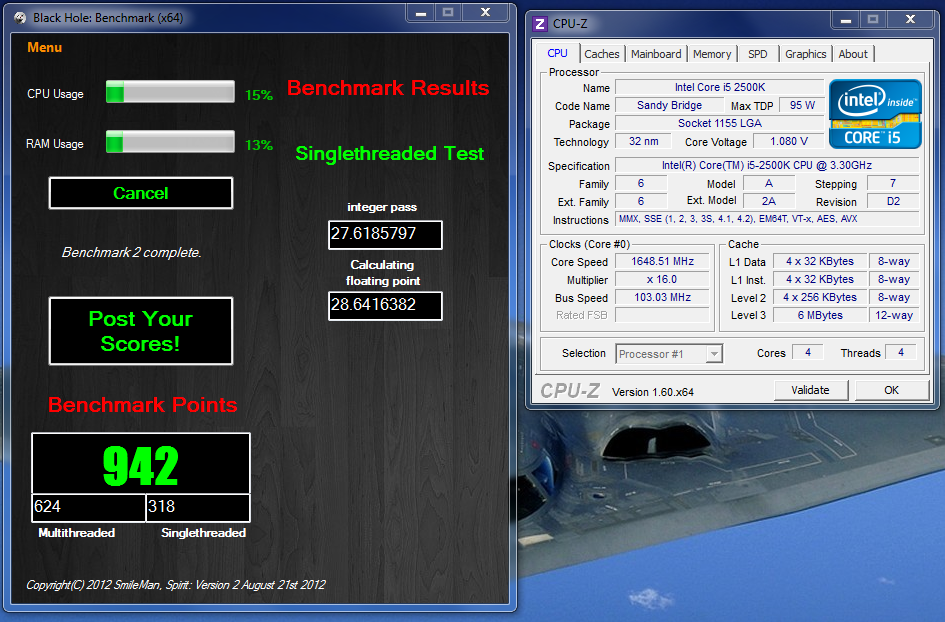Click the Singlethreaded score 318 field
The image size is (945, 622).
click(x=198, y=507)
